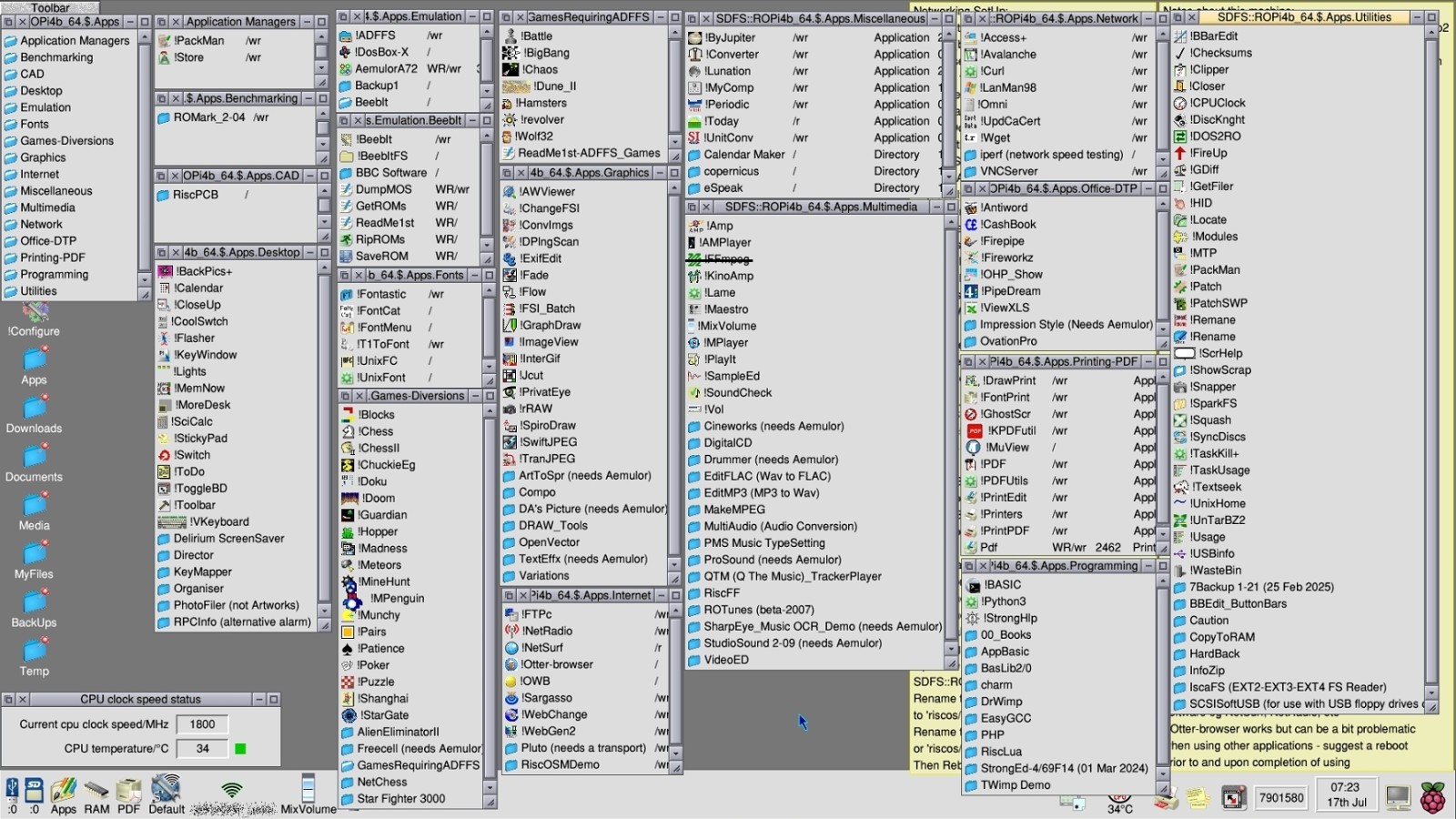Select Star Fighter 3000 entry

point(393,799)
